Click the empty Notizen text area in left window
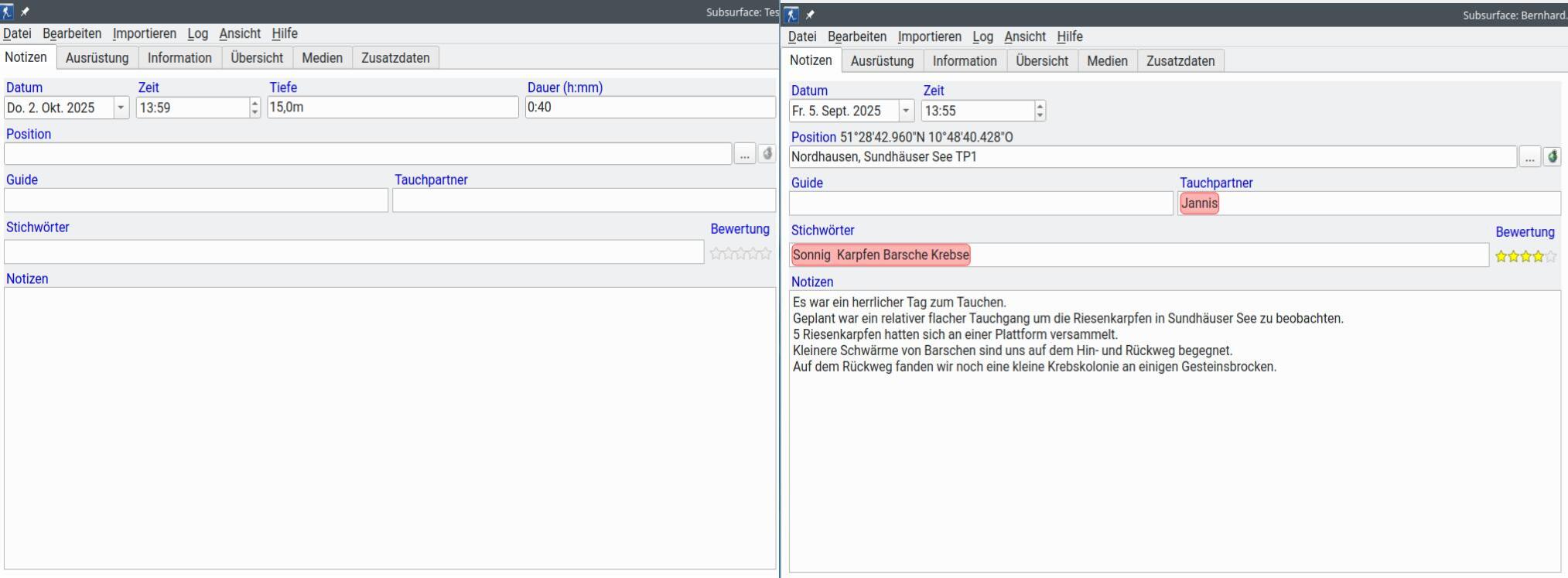 point(390,429)
